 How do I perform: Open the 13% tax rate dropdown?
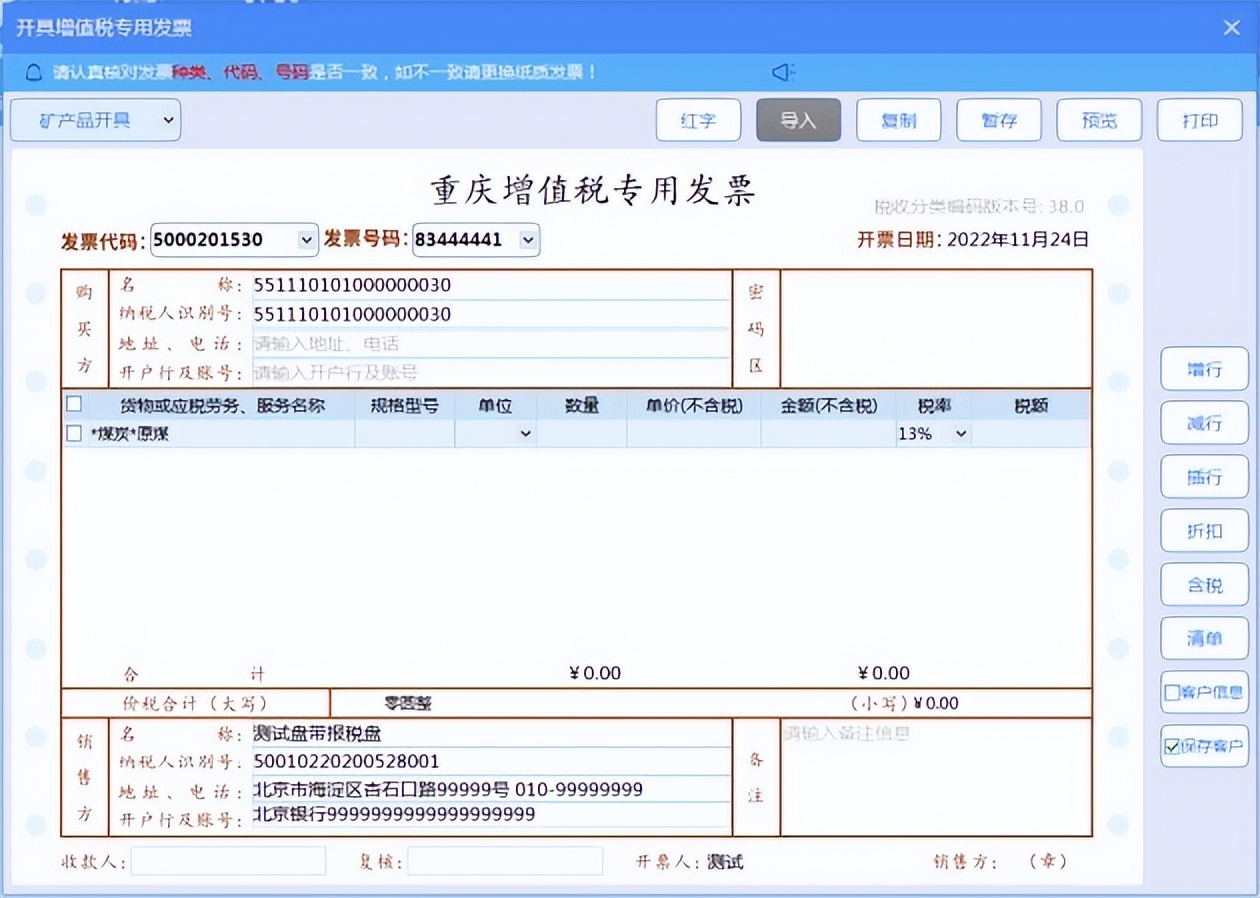point(960,433)
